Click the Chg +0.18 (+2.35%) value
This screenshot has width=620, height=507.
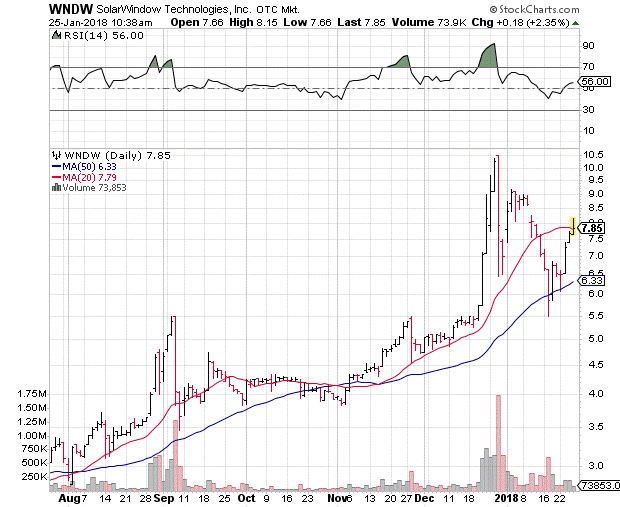coord(520,23)
